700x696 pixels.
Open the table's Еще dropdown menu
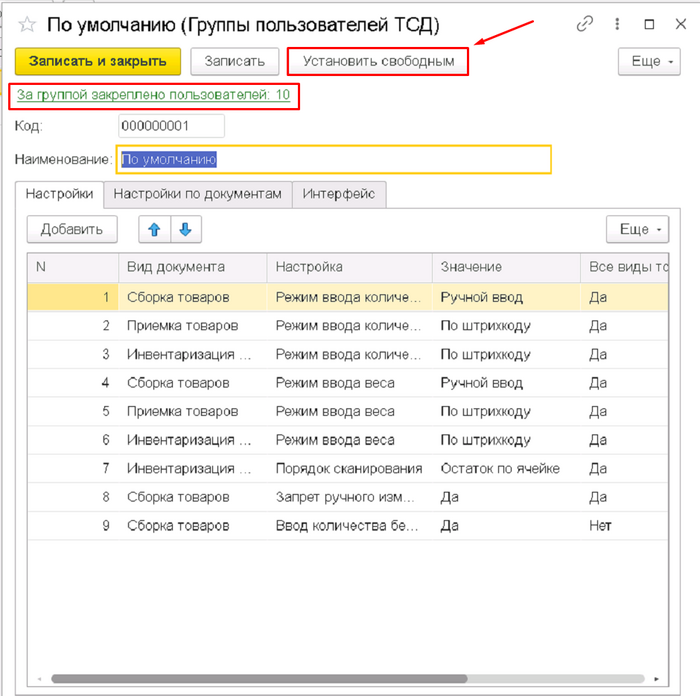point(637,229)
